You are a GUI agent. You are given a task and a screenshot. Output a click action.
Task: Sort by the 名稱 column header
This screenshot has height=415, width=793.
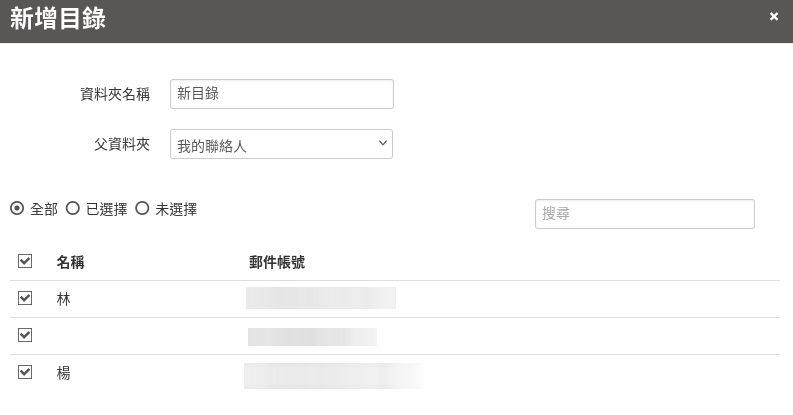(x=70, y=262)
